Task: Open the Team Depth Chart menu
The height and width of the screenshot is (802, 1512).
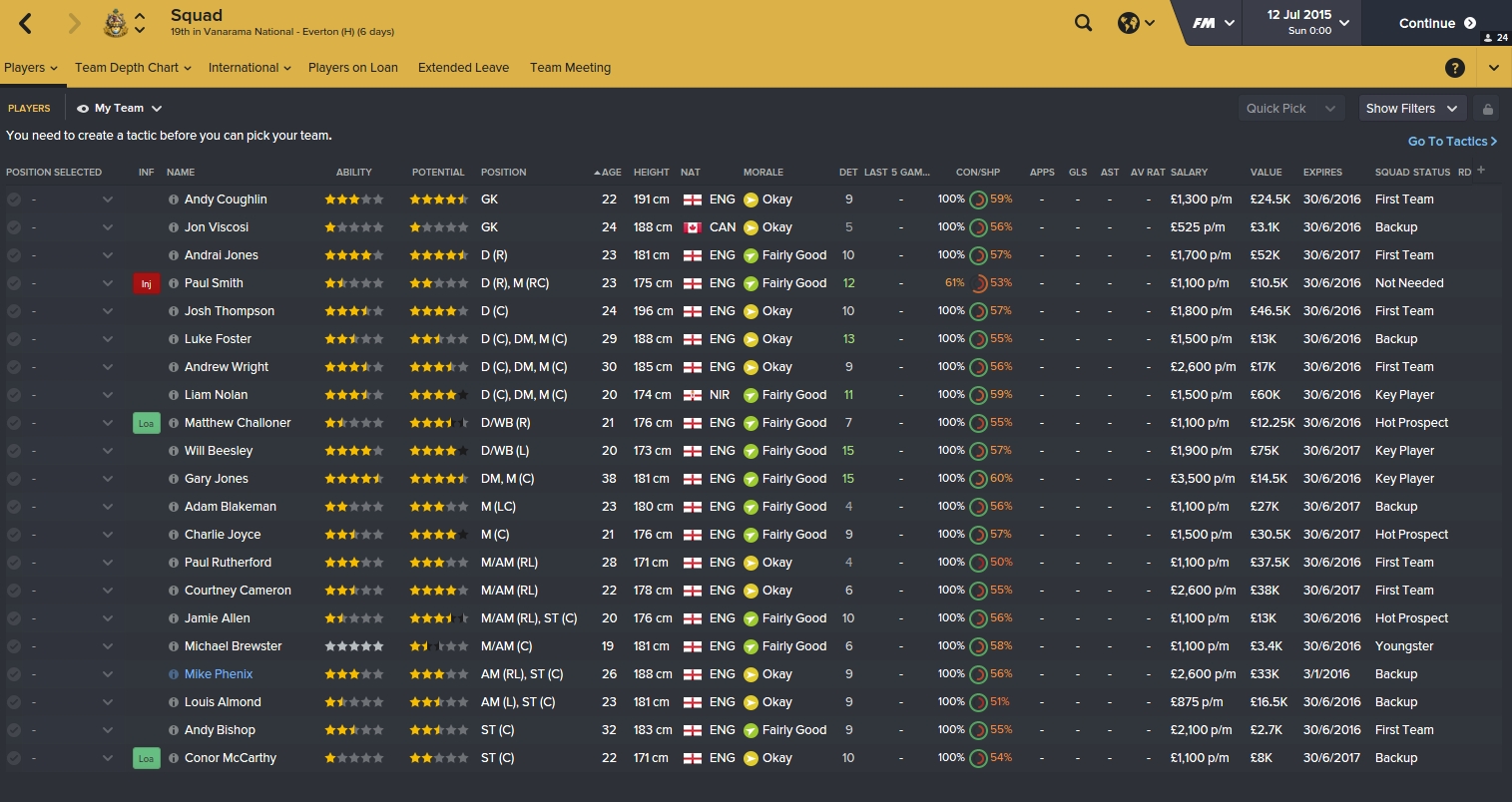Action: pos(133,68)
